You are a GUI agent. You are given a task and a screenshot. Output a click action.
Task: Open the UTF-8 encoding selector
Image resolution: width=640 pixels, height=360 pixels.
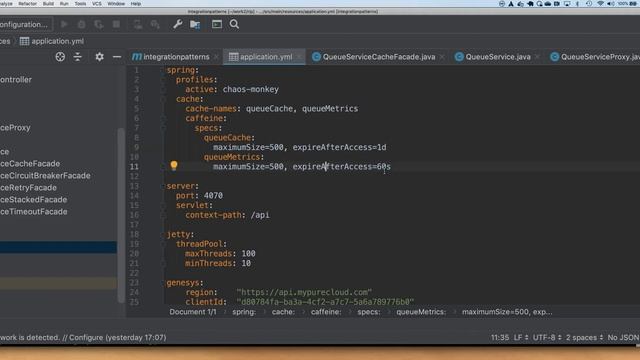click(547, 338)
